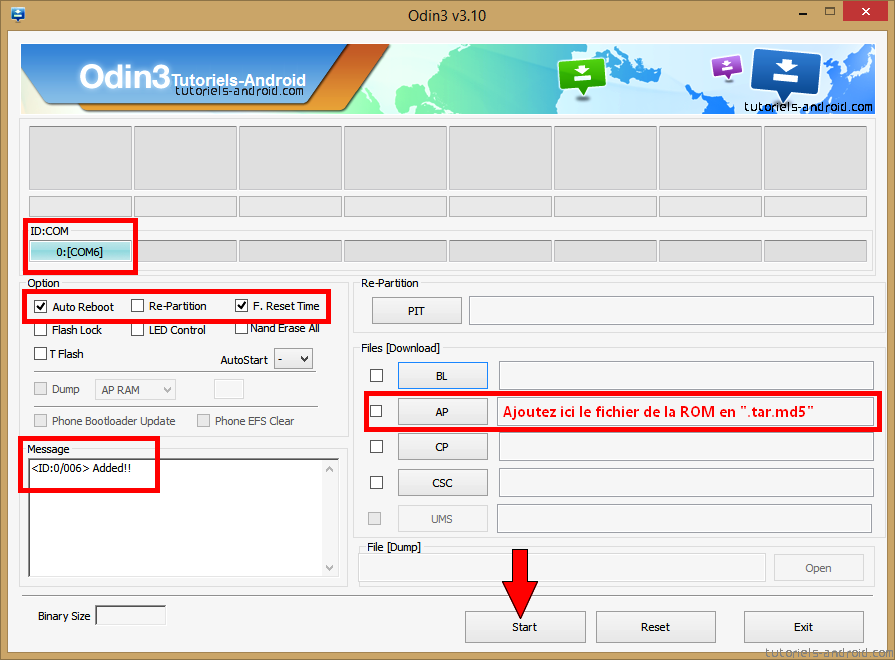This screenshot has height=660, width=895.
Task: Toggle the Auto Reboot checkbox
Action: [x=41, y=307]
